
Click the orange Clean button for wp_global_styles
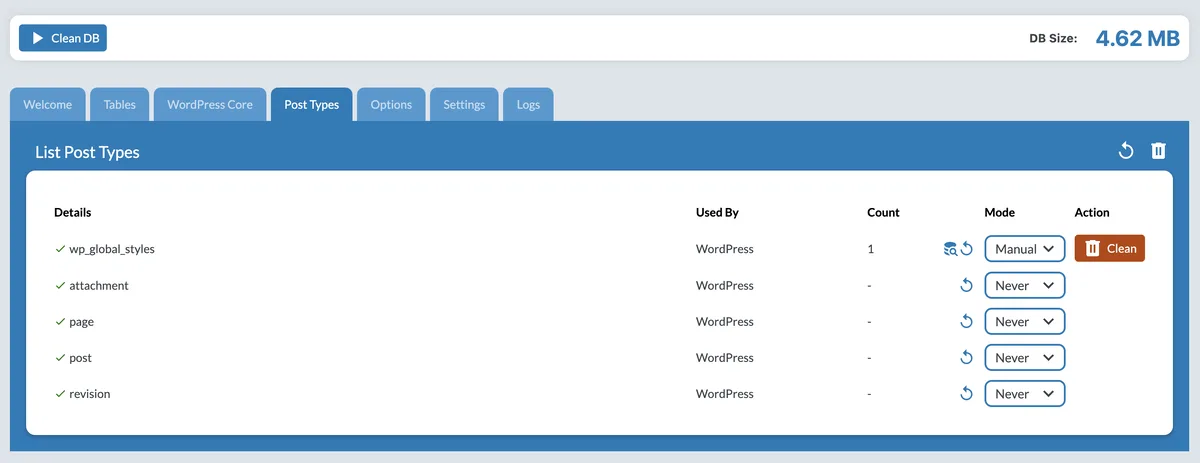pyautogui.click(x=1110, y=248)
